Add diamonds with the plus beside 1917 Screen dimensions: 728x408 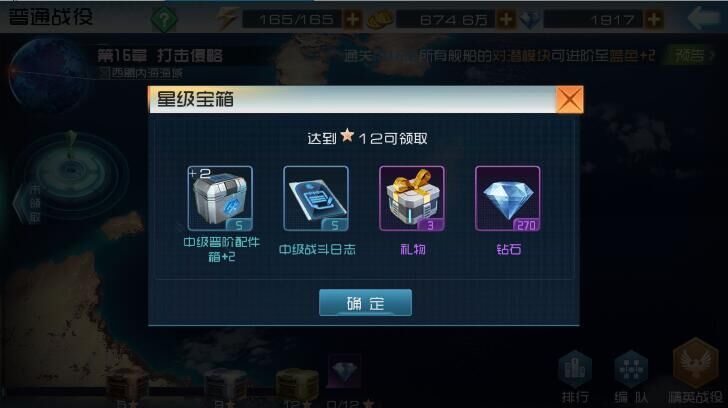click(x=654, y=19)
